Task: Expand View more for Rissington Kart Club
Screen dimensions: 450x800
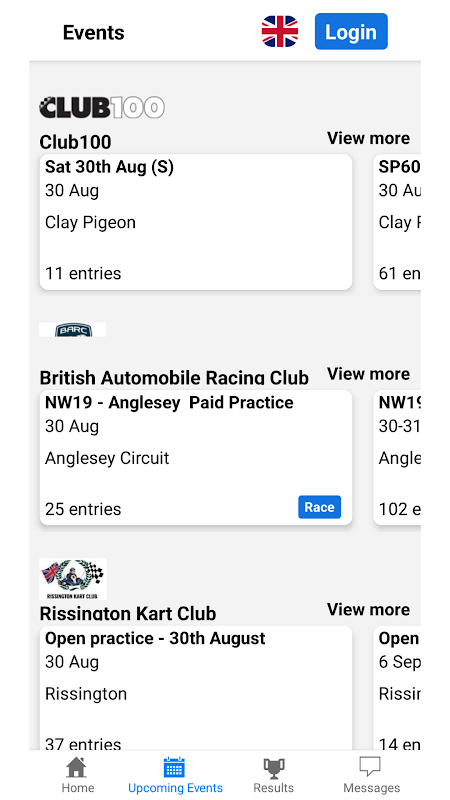Action: pos(368,610)
